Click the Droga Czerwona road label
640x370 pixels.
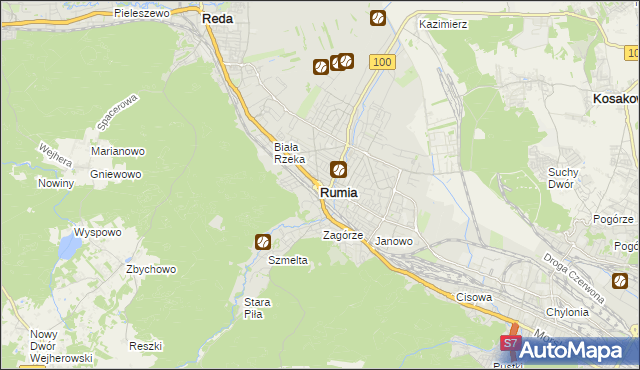[x=573, y=279]
